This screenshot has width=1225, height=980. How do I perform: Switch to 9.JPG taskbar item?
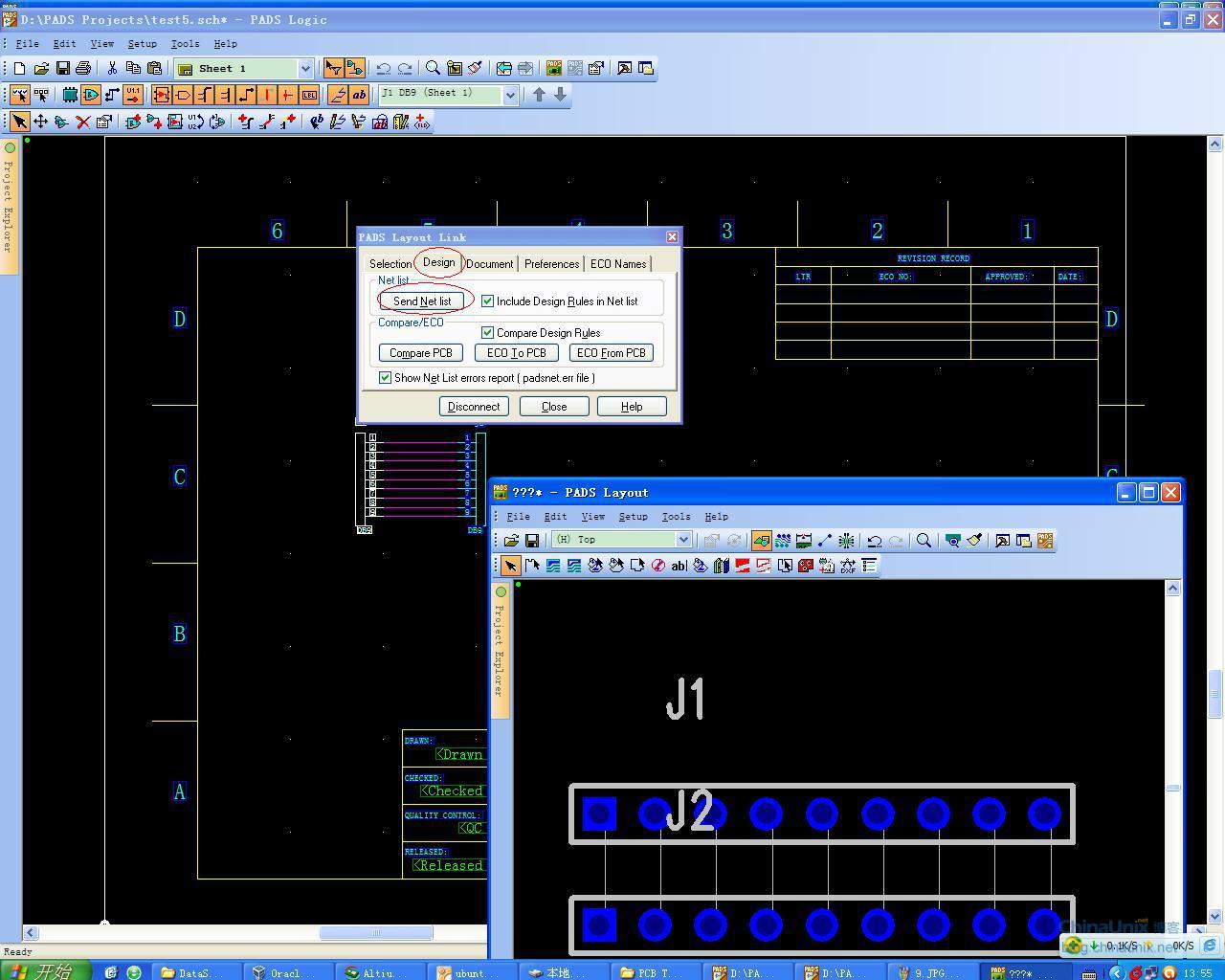click(934, 972)
